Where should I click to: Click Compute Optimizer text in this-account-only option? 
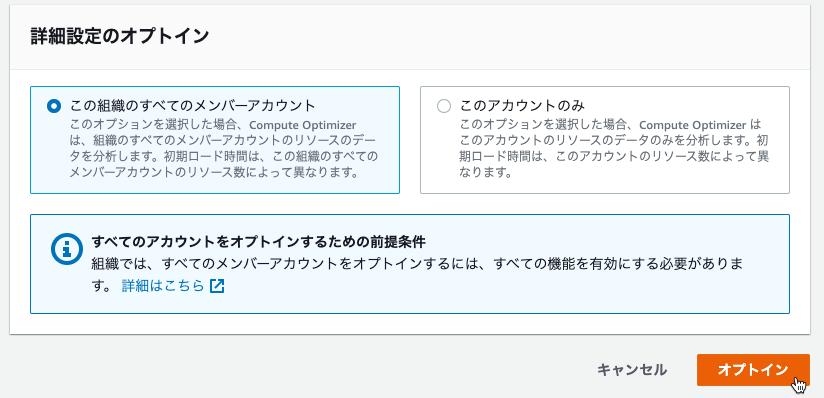coord(693,125)
